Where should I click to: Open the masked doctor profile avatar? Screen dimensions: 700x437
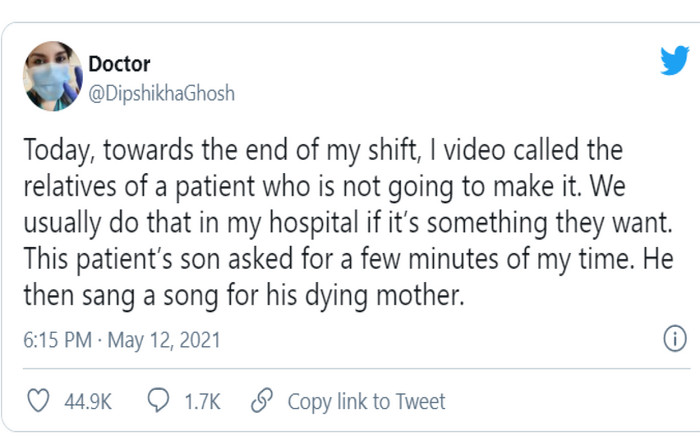click(53, 76)
